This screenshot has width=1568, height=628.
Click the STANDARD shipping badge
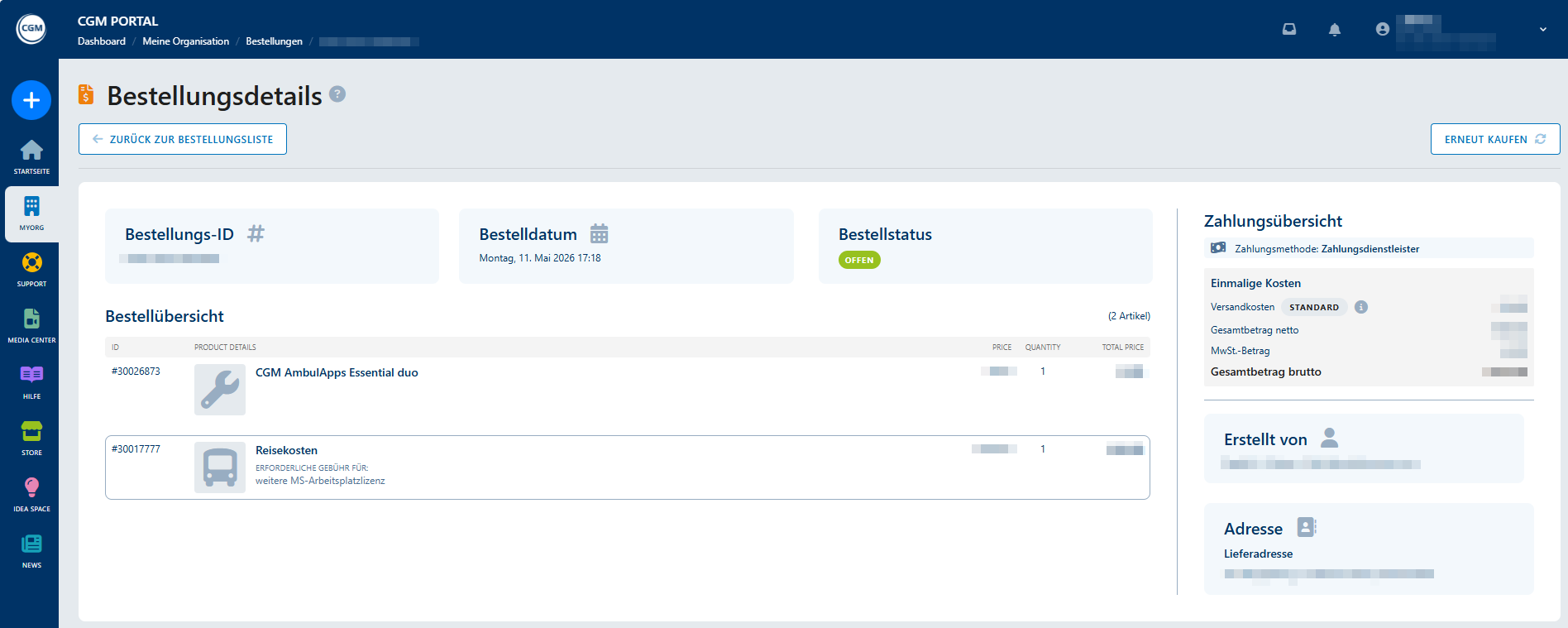coord(1314,307)
